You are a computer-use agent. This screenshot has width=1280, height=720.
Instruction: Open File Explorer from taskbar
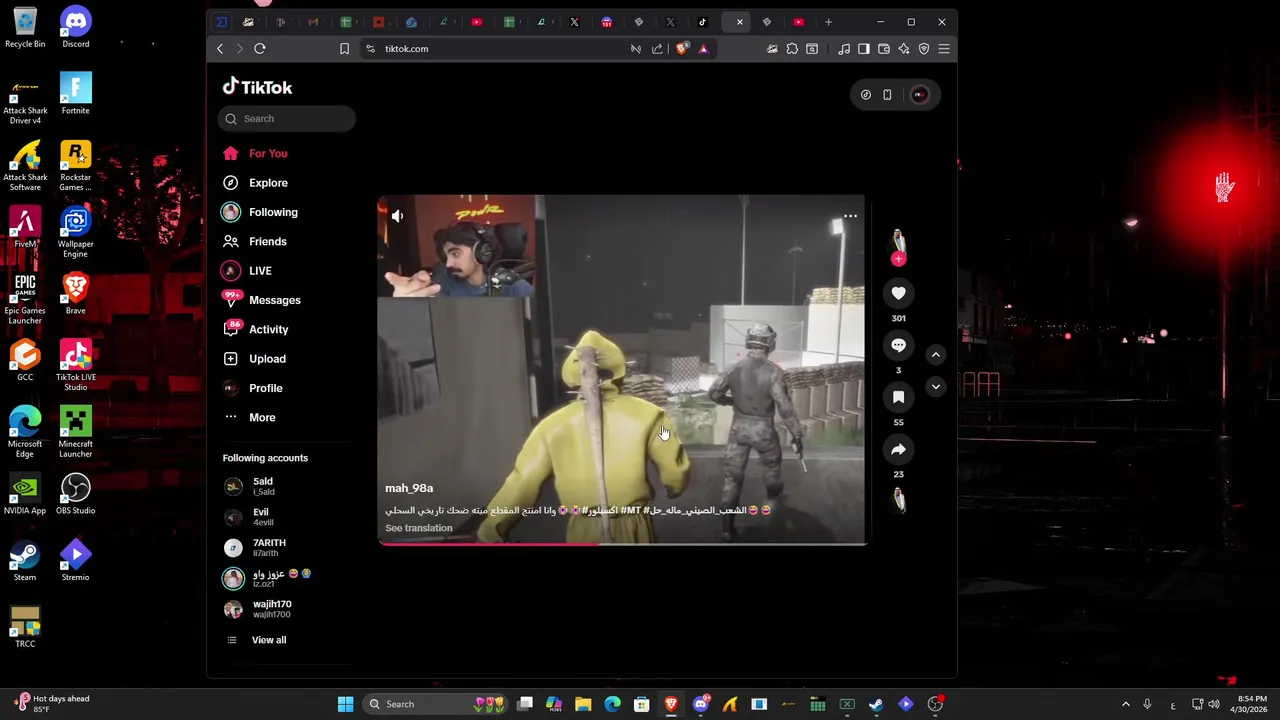tap(583, 704)
